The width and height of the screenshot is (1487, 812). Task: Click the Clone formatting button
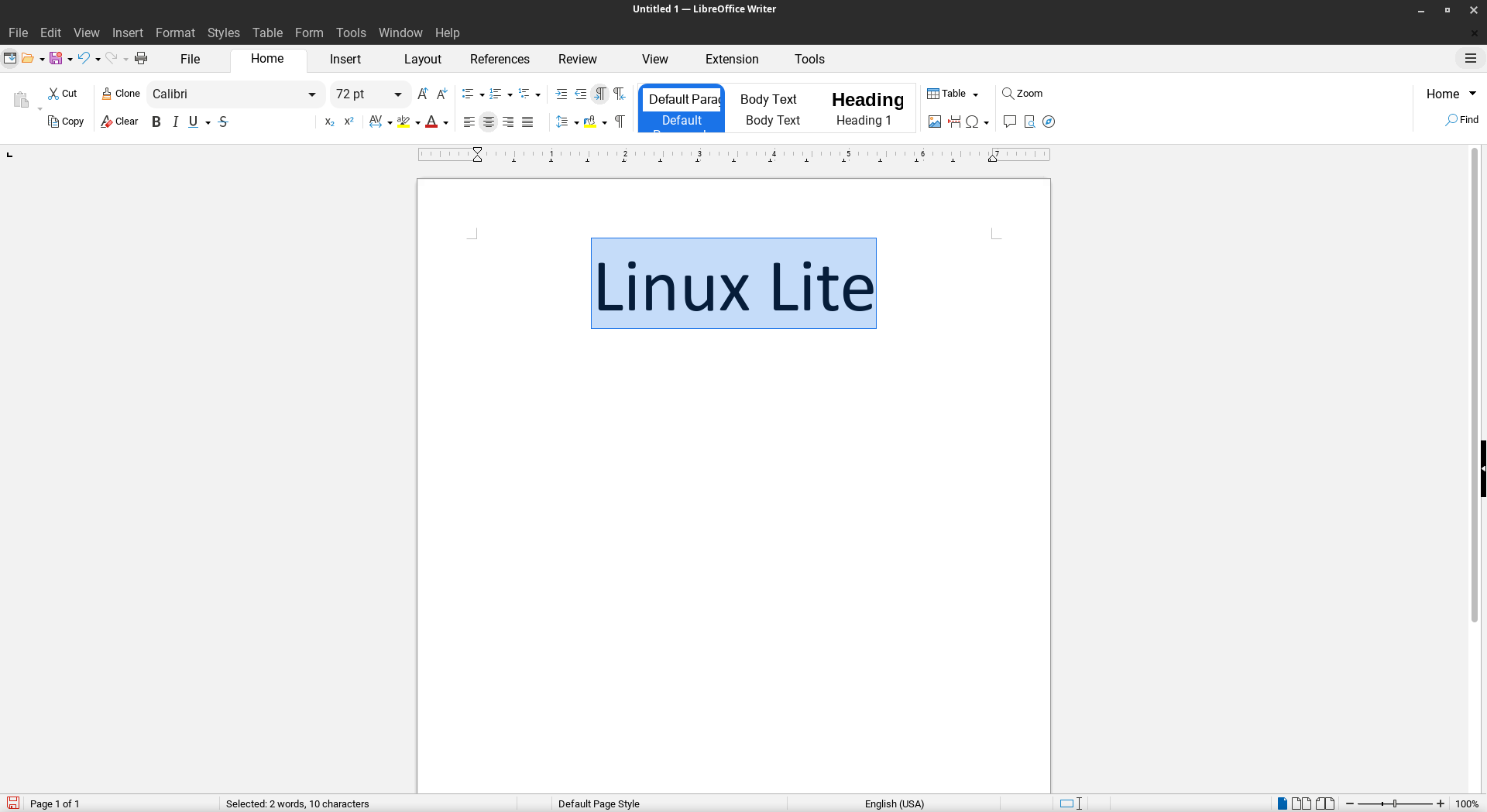pos(121,94)
